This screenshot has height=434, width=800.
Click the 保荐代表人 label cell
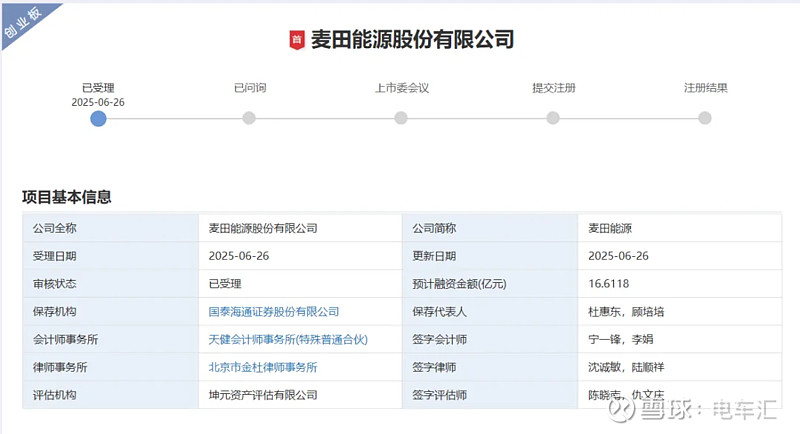[490, 312]
